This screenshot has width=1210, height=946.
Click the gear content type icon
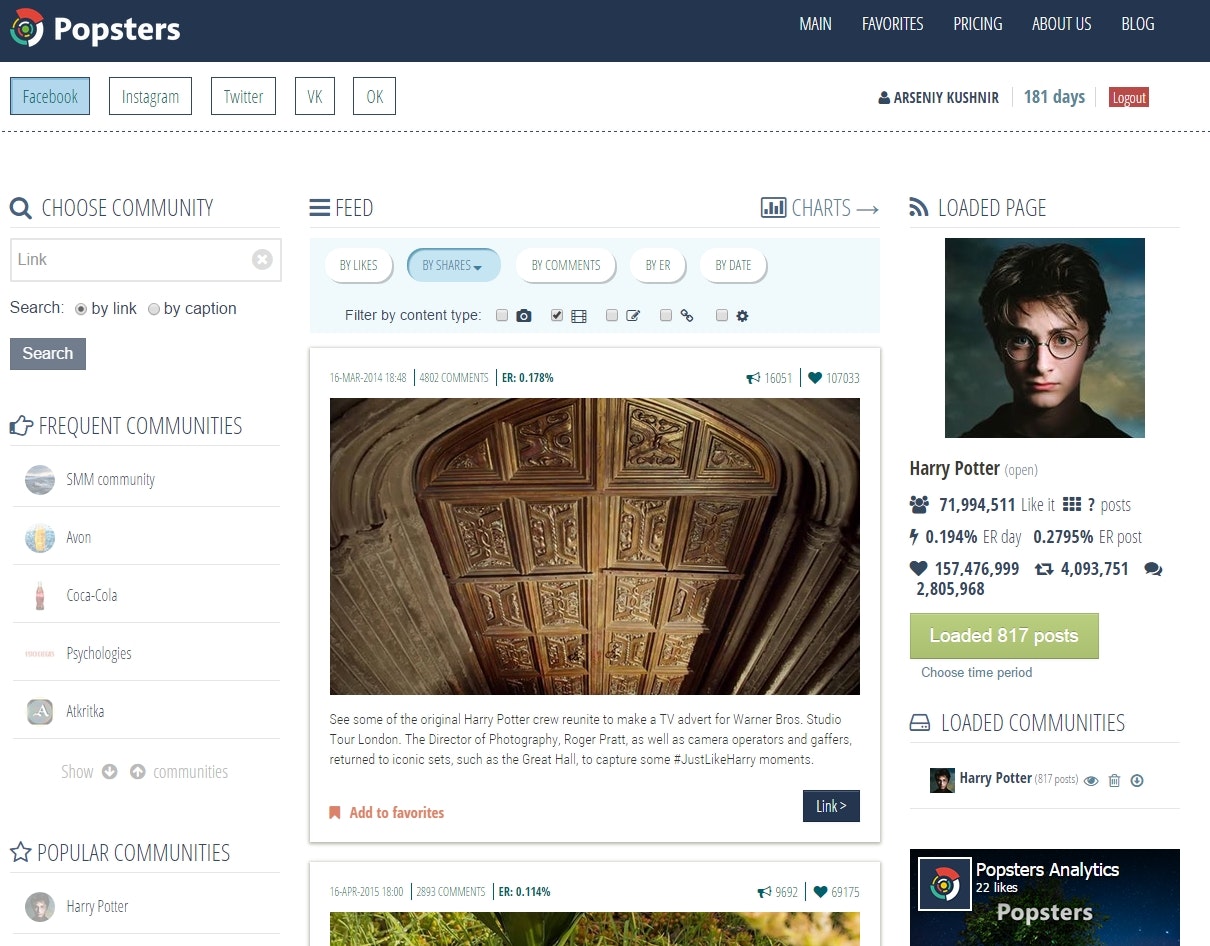[742, 316]
